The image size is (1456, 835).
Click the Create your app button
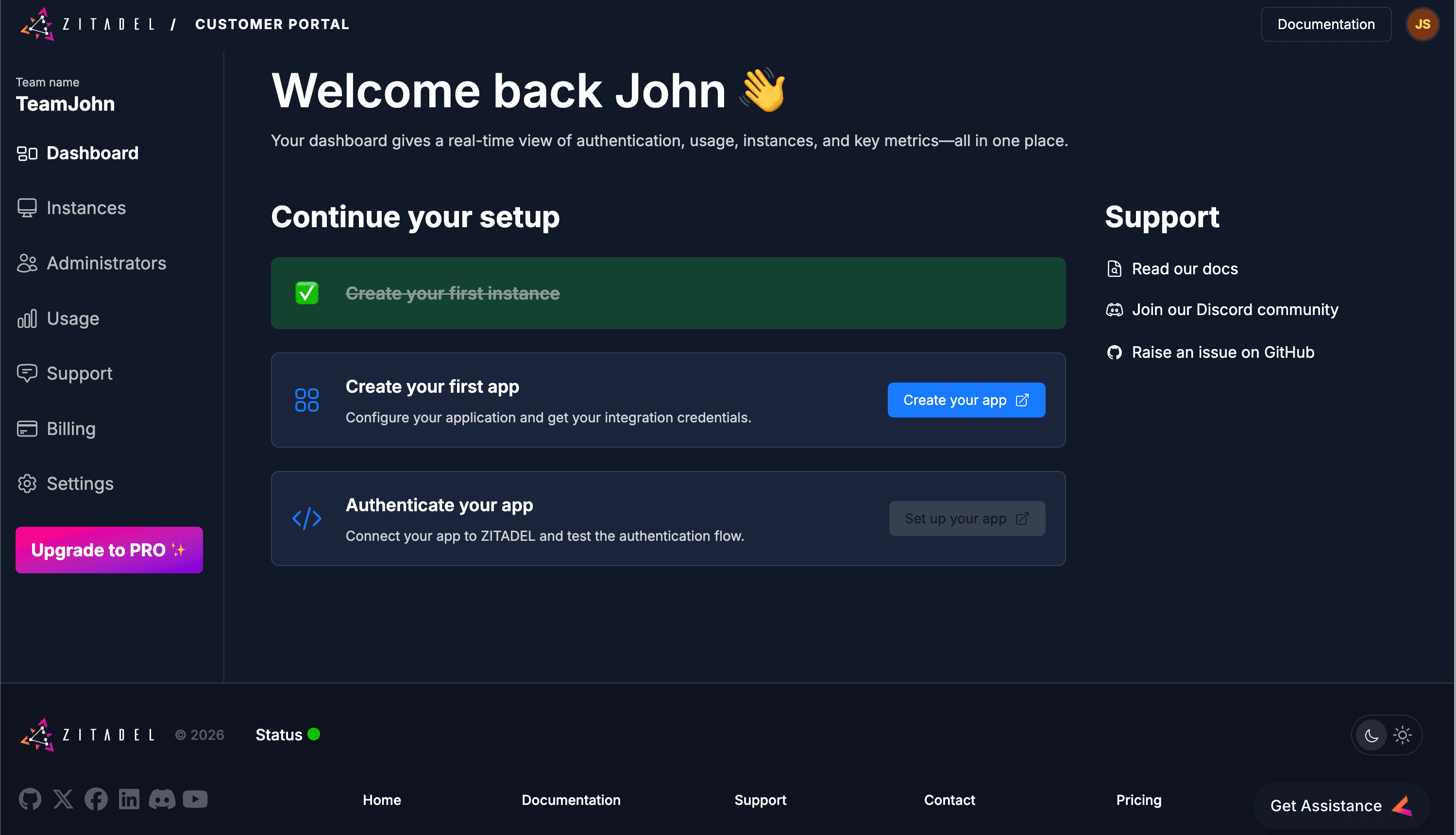pos(966,400)
